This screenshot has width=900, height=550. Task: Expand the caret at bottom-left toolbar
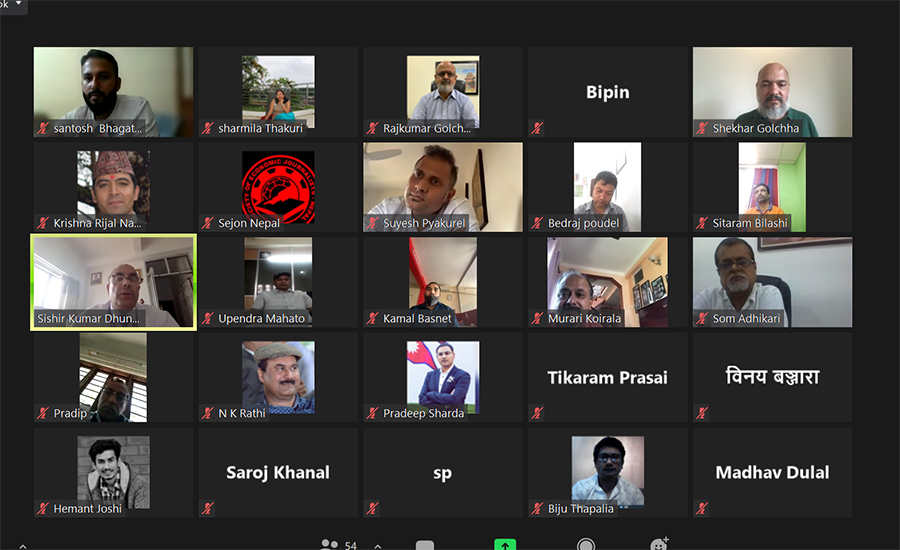coord(22,546)
